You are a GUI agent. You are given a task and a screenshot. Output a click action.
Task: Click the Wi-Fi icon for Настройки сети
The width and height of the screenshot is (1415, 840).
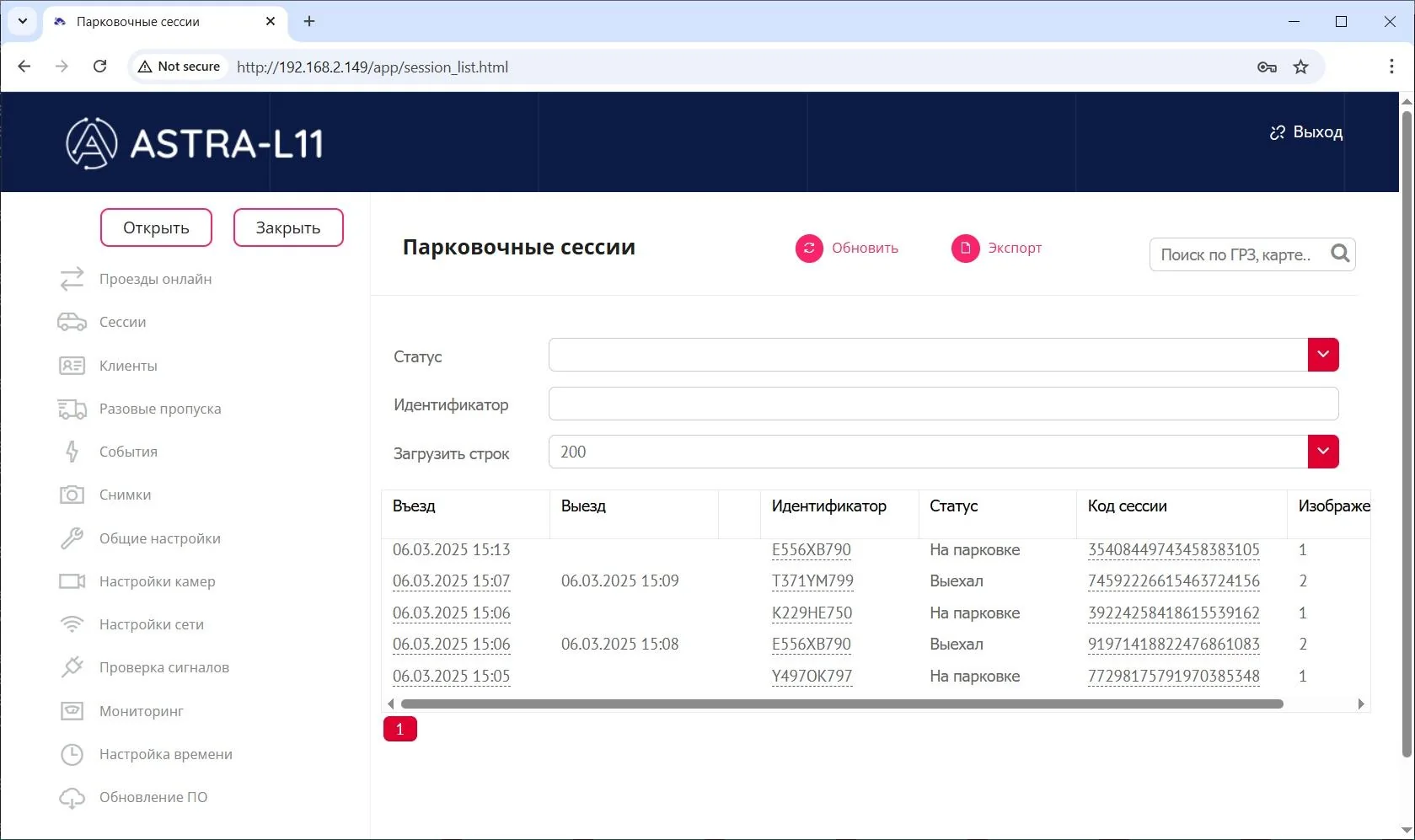coord(72,624)
